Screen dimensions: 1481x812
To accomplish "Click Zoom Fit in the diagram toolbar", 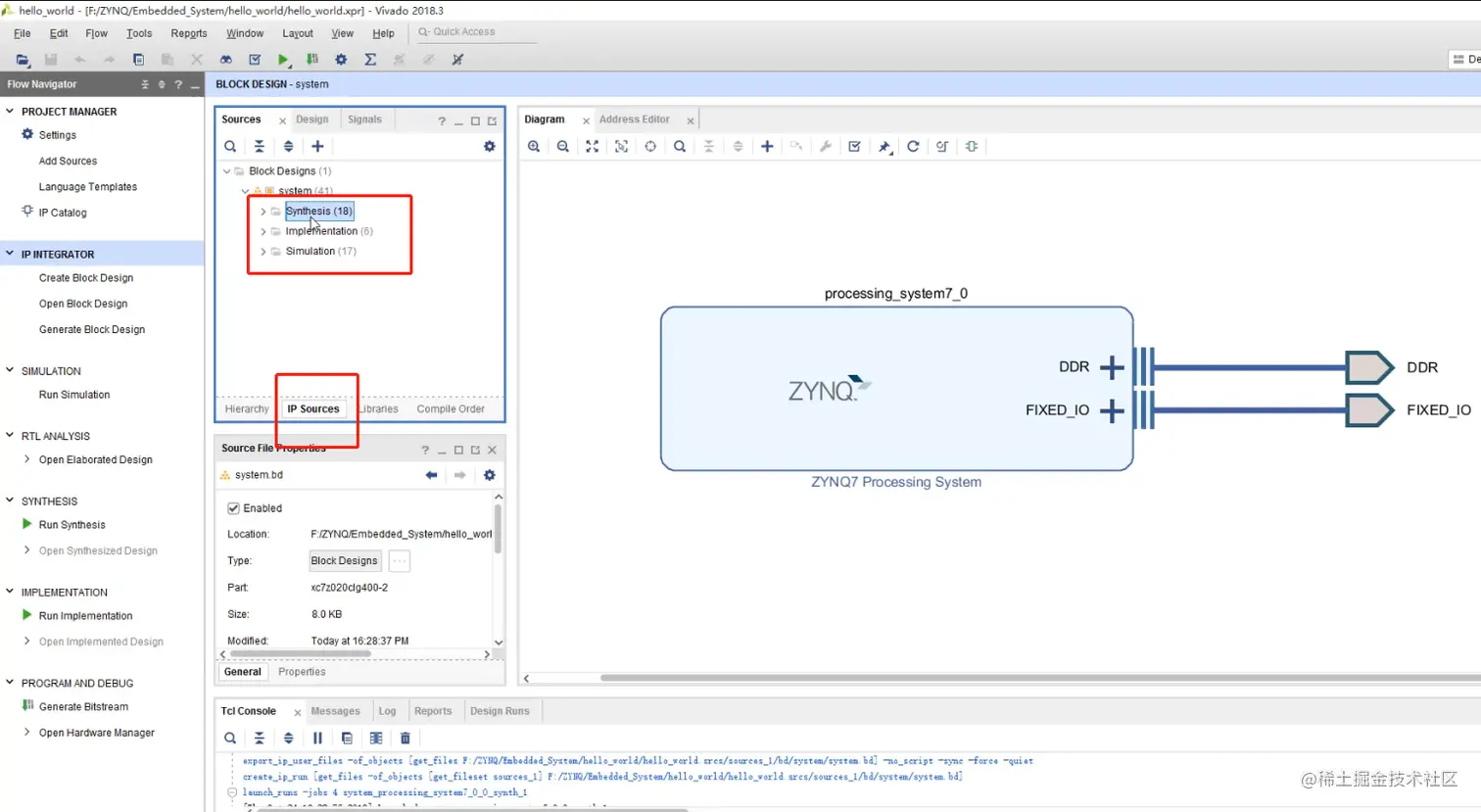I will (x=592, y=146).
